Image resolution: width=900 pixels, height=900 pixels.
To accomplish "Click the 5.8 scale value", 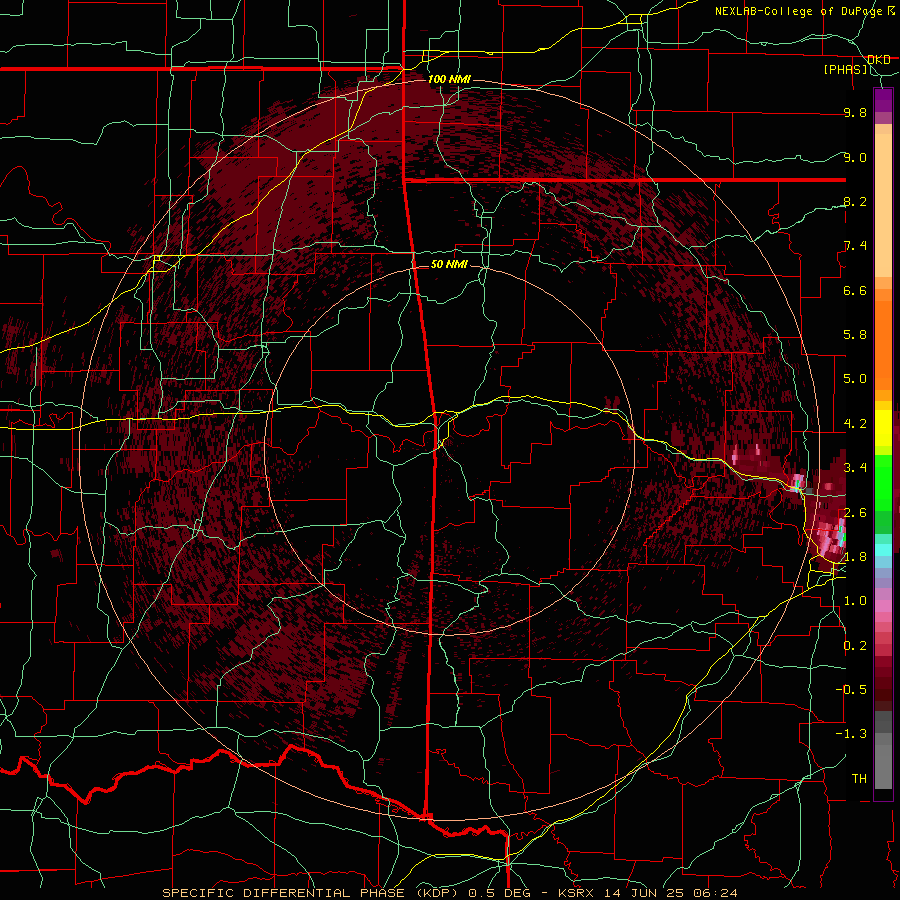I will click(855, 335).
